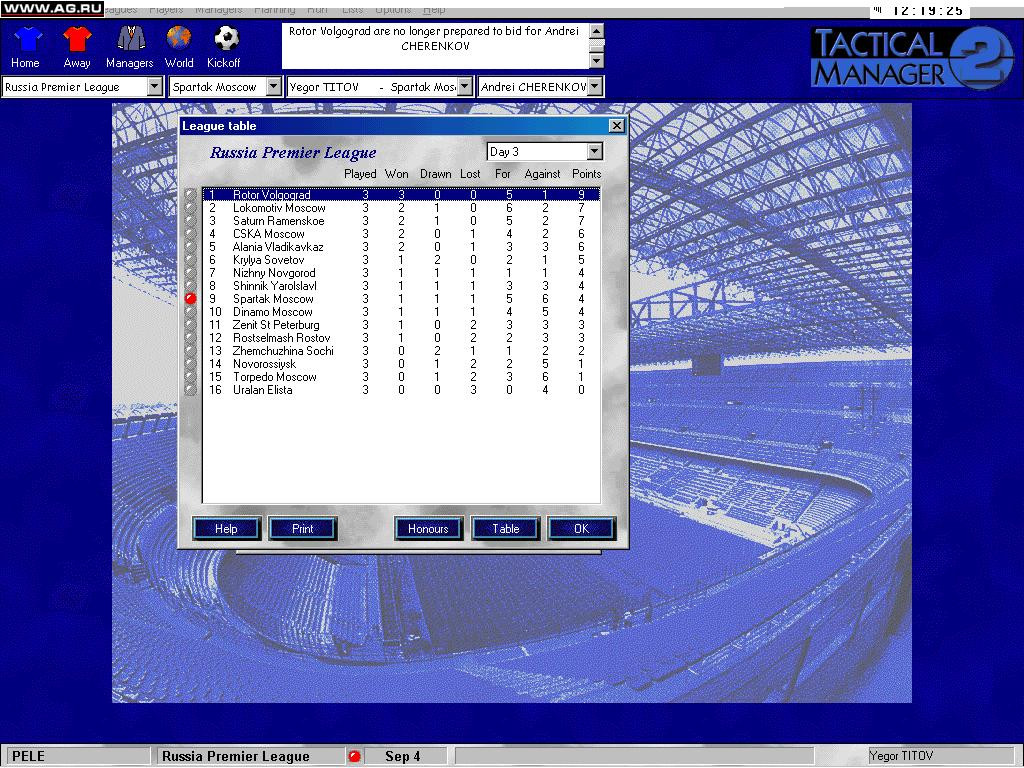1024x768 pixels.
Task: Select the Rostselmash Rostov row
Action: point(401,338)
